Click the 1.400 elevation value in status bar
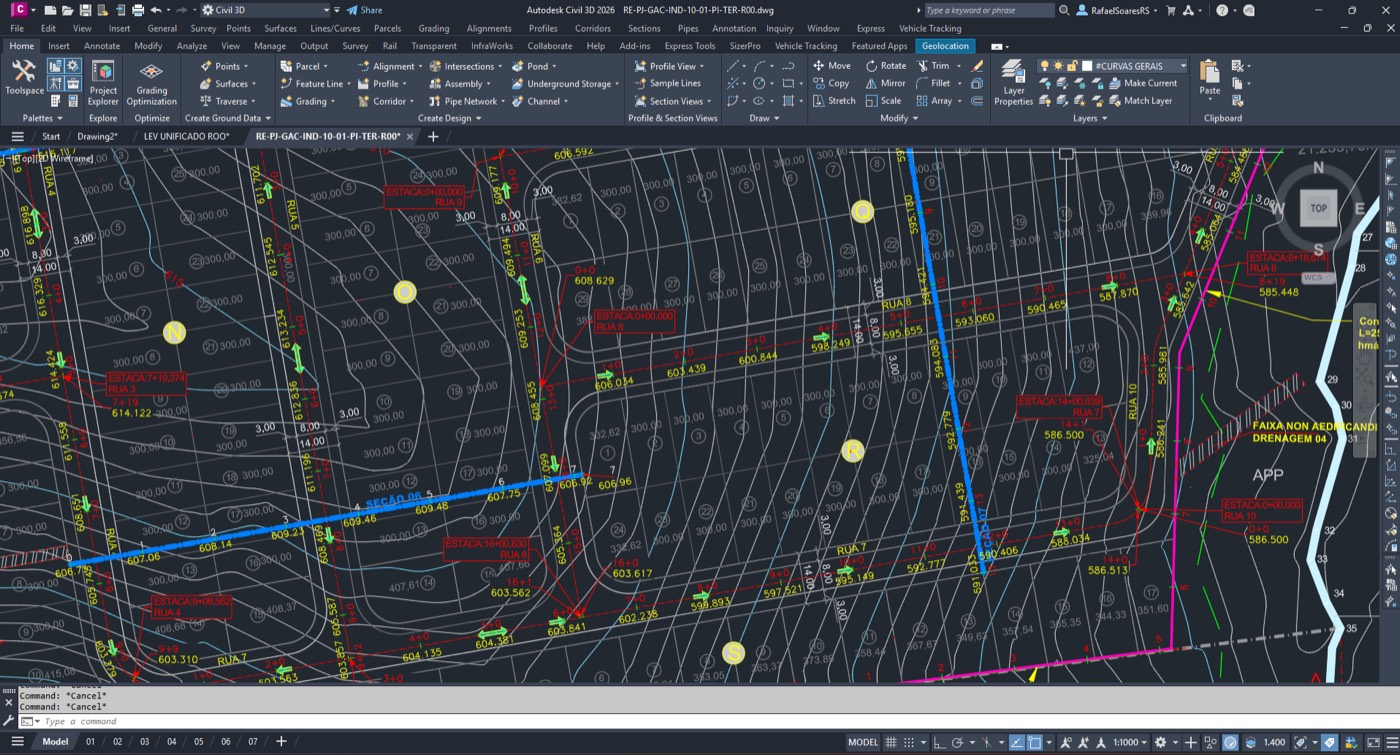 1274,742
